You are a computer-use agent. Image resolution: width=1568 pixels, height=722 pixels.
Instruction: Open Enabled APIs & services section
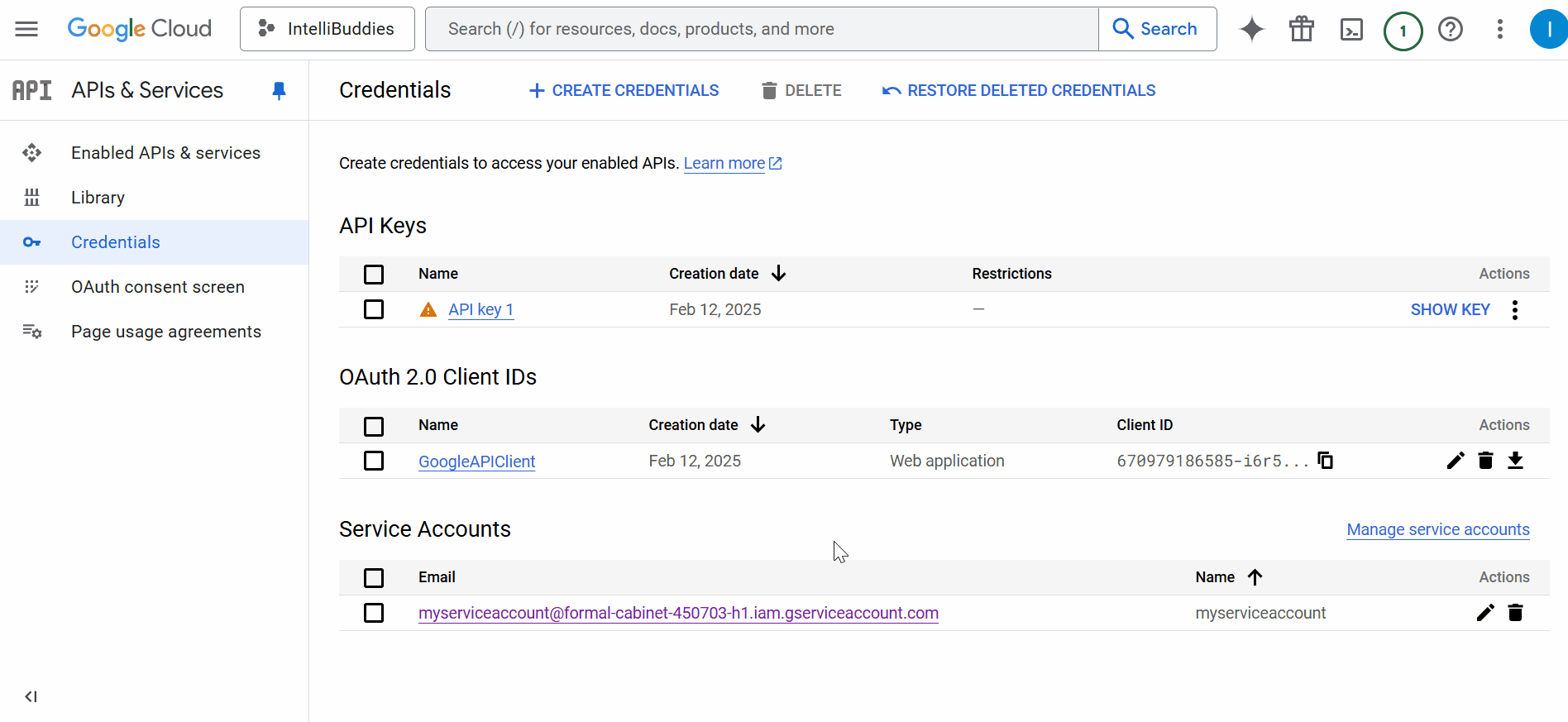pos(165,153)
